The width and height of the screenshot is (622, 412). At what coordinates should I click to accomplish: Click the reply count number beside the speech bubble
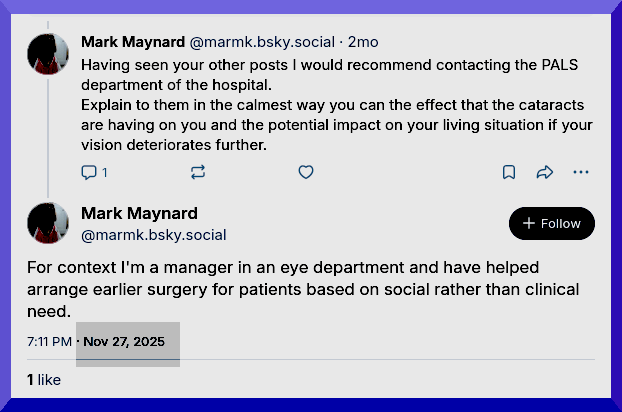point(104,172)
